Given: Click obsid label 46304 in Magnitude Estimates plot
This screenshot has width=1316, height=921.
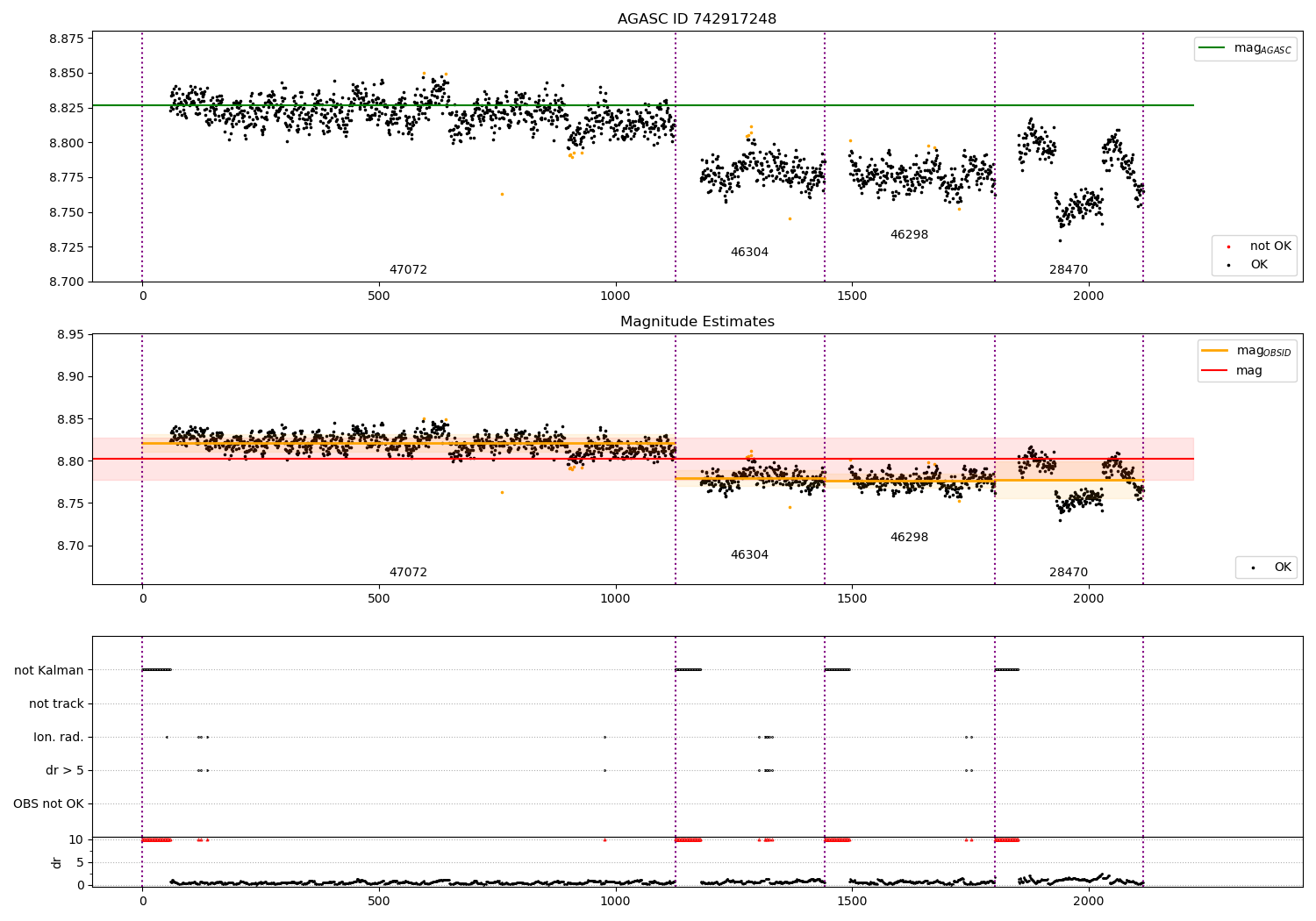Looking at the screenshot, I should coord(749,555).
